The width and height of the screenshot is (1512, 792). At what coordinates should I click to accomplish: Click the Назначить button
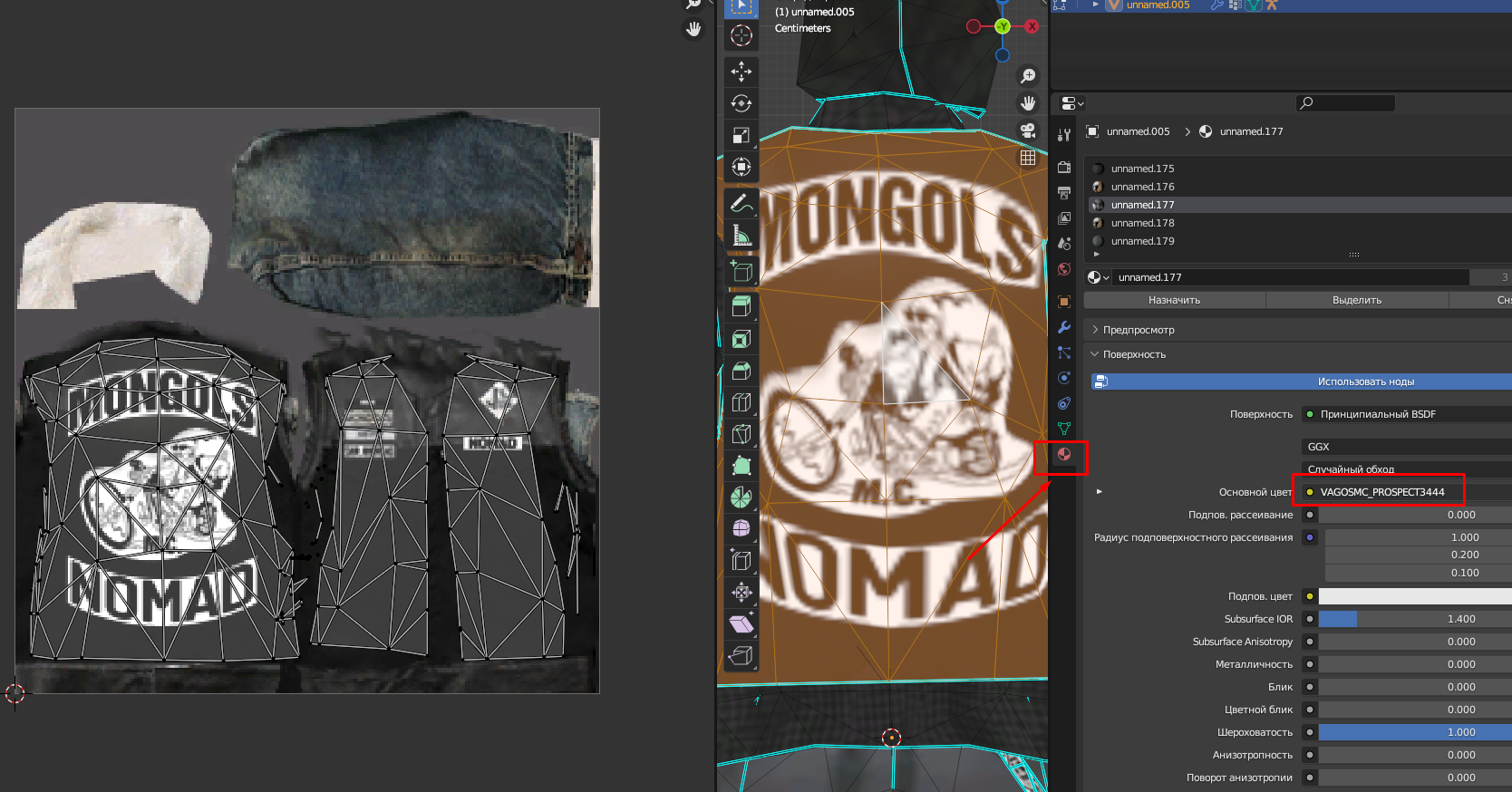pos(1174,300)
